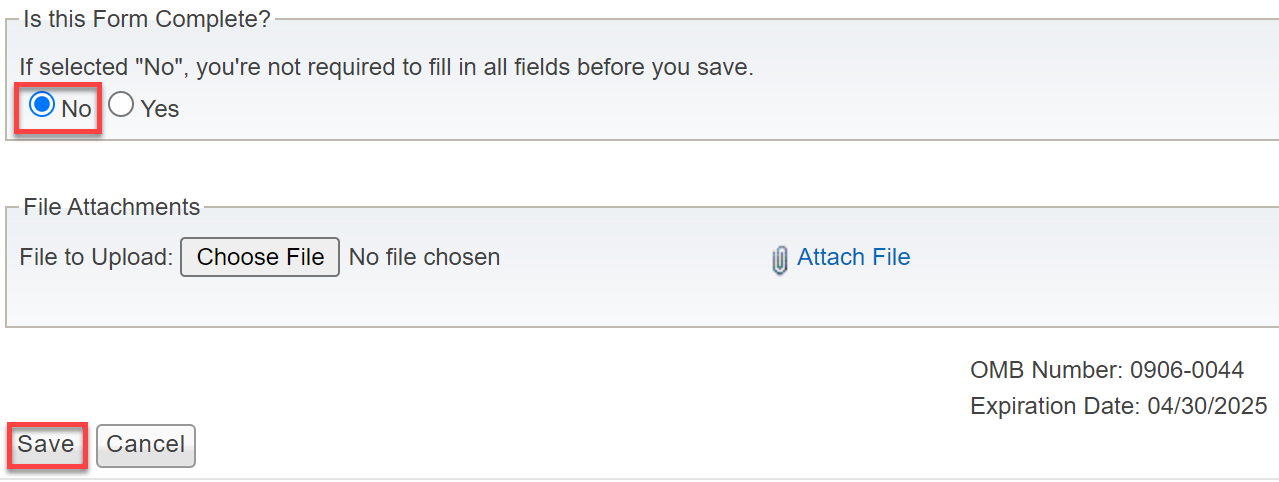Click the "File Attachments" section heading
This screenshot has height=482, width=1279.
click(112, 207)
